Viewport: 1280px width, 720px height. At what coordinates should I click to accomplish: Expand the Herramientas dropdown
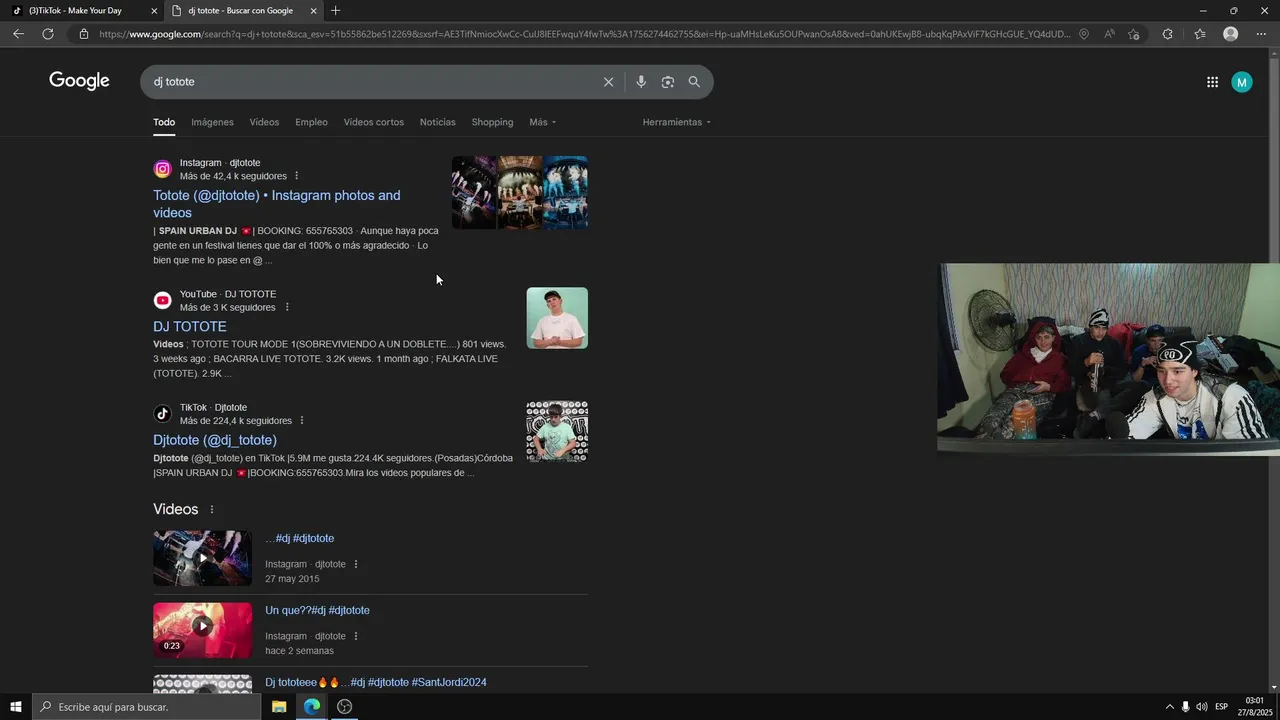coord(677,122)
